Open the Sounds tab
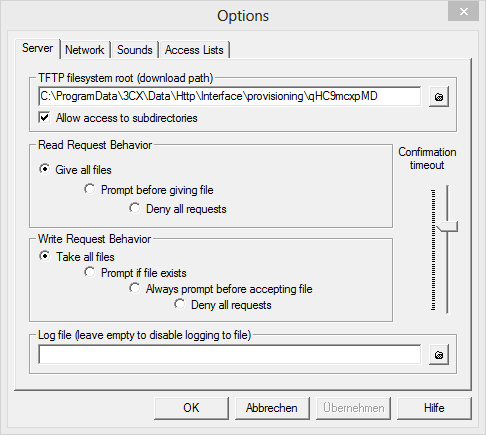Image resolution: width=486 pixels, height=435 pixels. point(135,50)
